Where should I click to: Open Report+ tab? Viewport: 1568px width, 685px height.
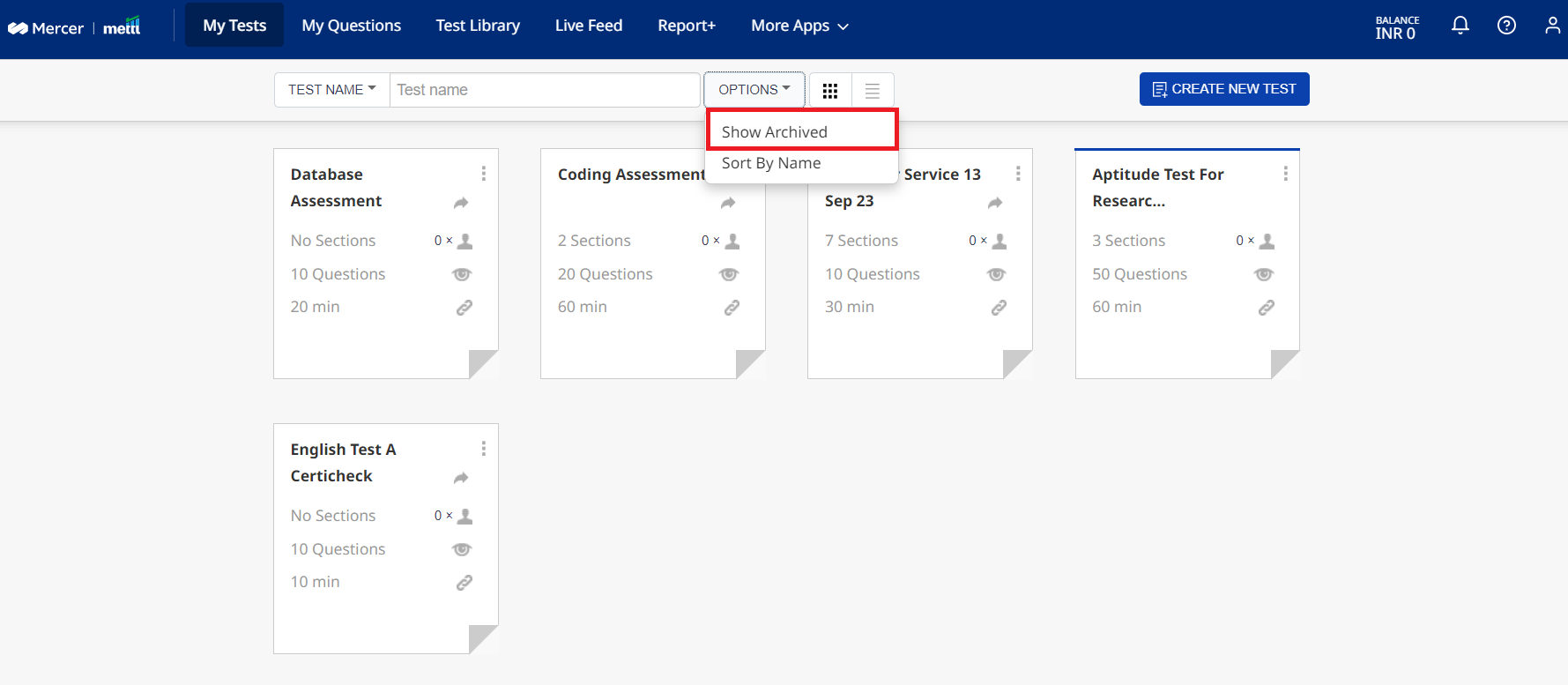[x=687, y=26]
